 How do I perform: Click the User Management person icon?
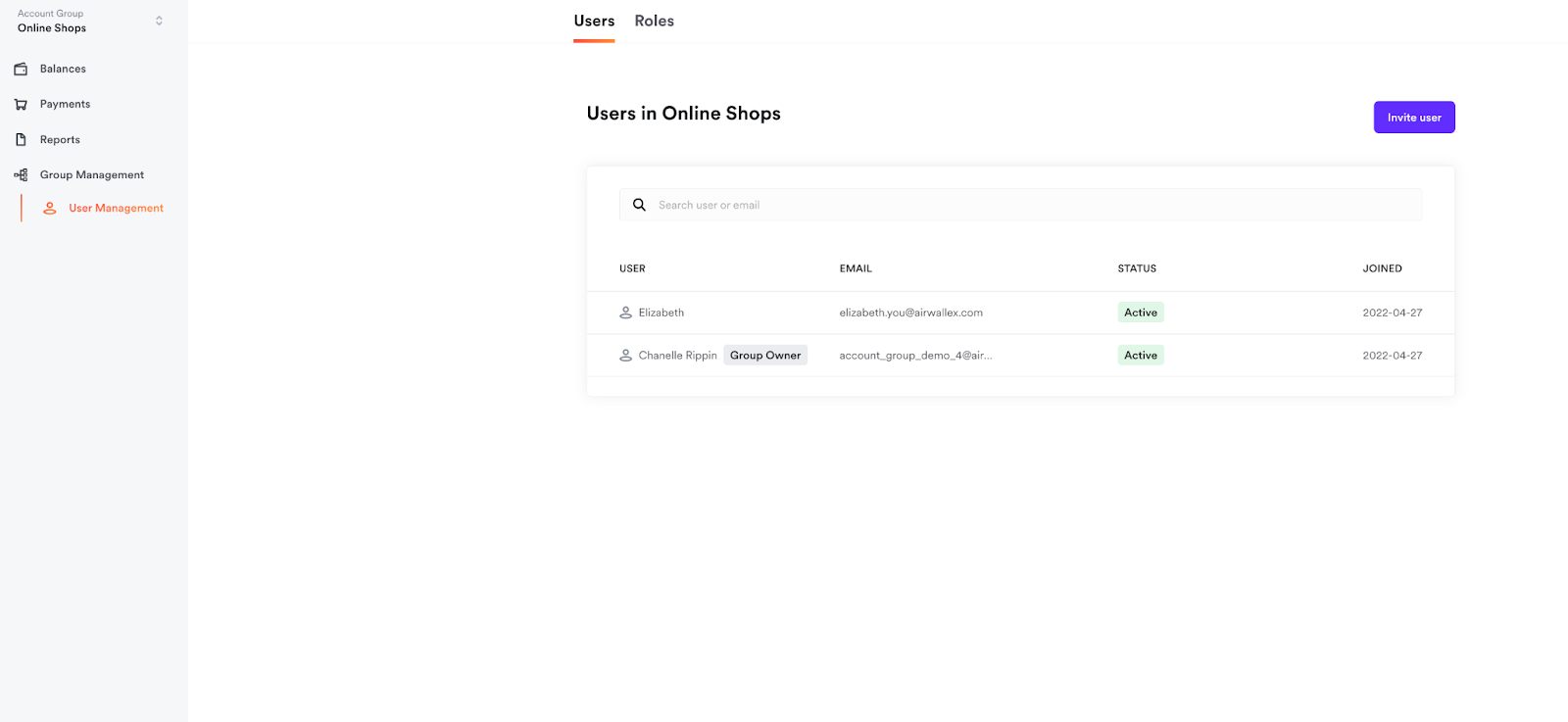pos(50,208)
